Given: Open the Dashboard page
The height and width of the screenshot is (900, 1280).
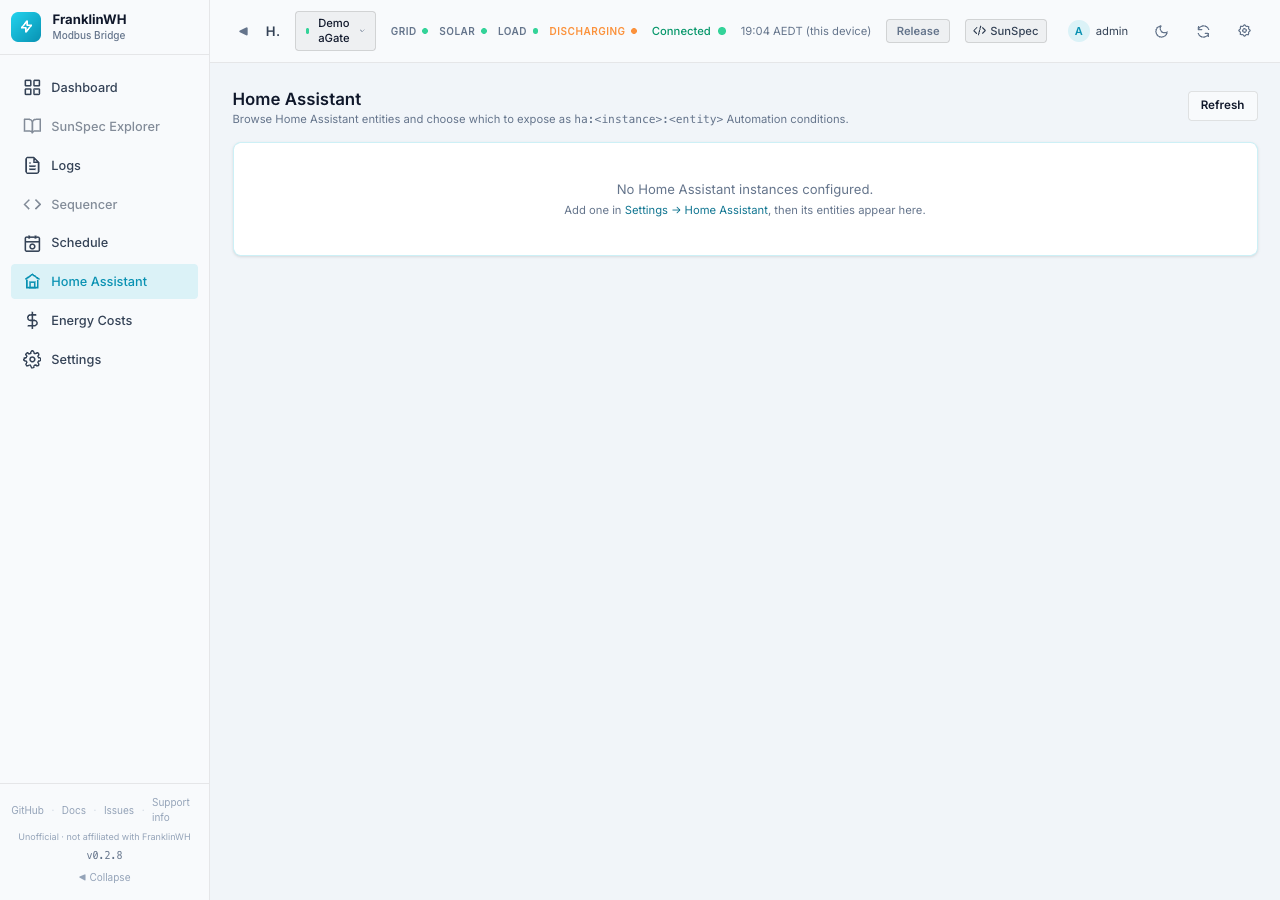Looking at the screenshot, I should tap(104, 87).
